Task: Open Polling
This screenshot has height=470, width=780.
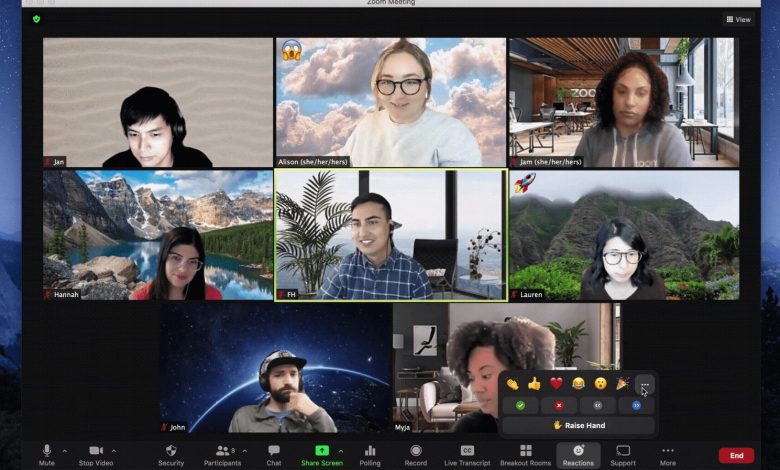Action: 370,455
